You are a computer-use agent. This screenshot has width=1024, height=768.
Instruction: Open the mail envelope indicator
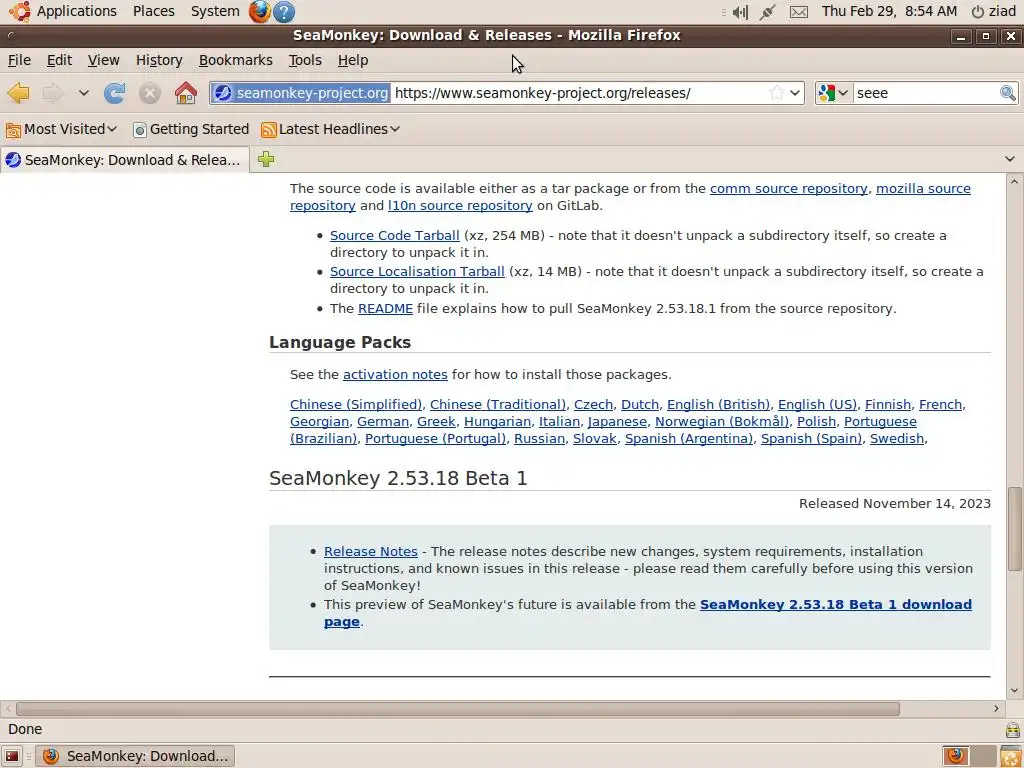[799, 12]
